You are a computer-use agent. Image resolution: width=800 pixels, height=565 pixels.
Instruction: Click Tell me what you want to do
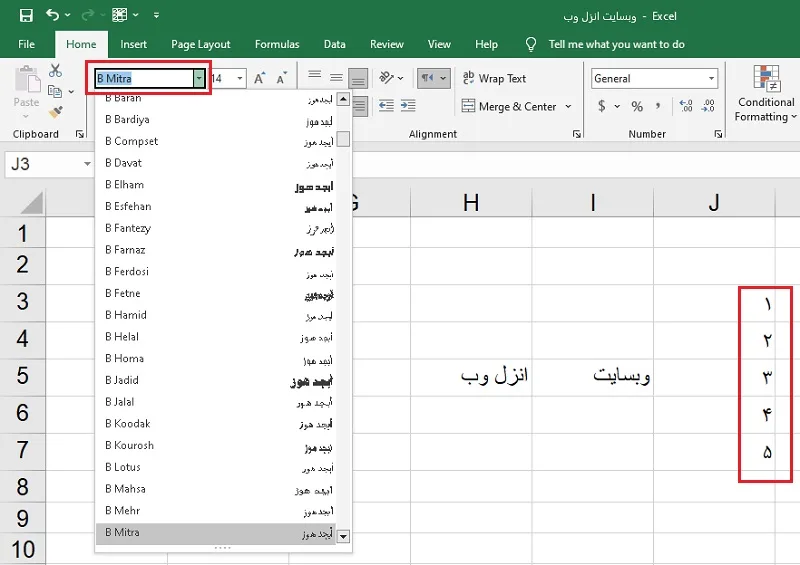coord(616,44)
